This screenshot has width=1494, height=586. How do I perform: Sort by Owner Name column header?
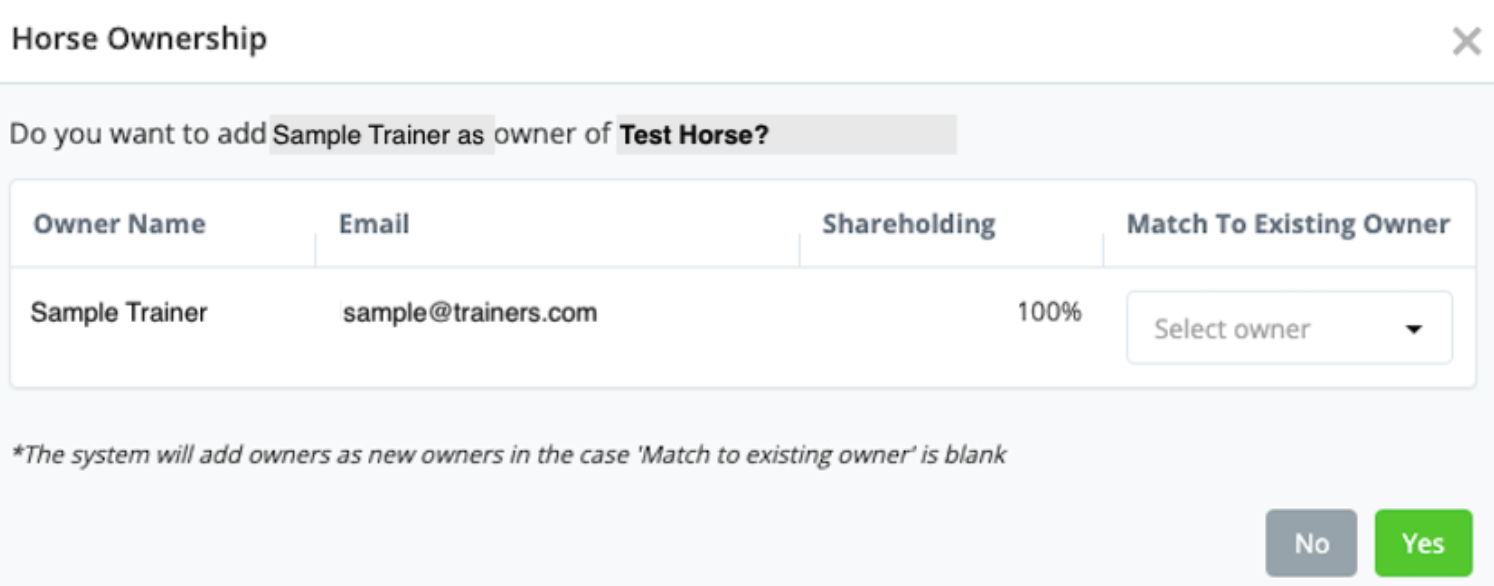click(x=119, y=224)
